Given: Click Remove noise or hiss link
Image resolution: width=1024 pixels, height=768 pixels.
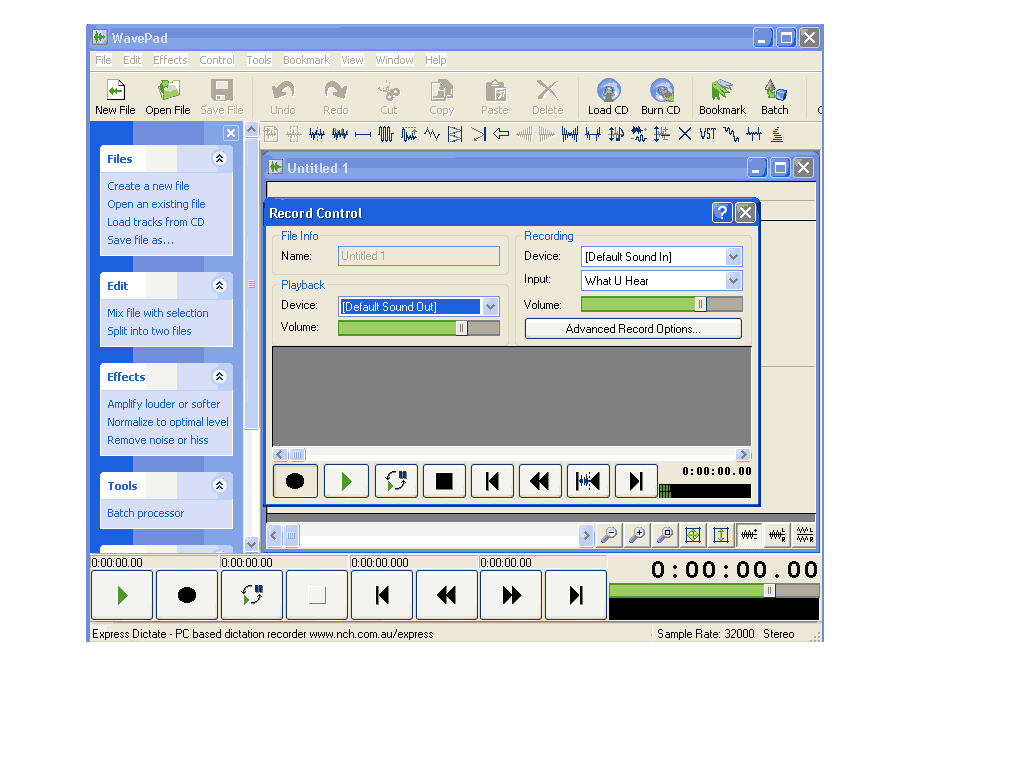Looking at the screenshot, I should click(157, 440).
